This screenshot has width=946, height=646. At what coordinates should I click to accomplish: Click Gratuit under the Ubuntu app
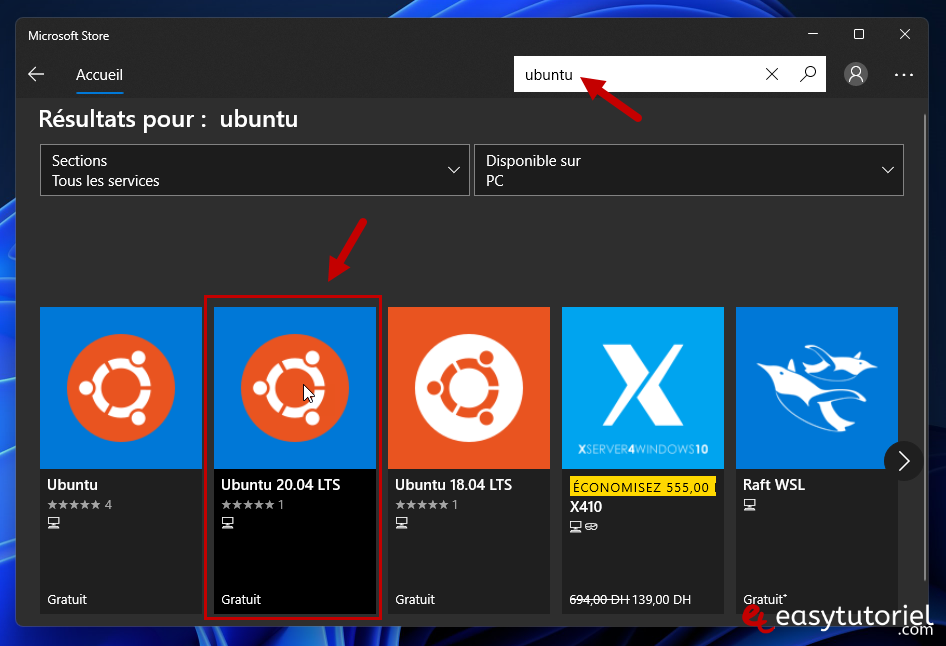tap(67, 600)
